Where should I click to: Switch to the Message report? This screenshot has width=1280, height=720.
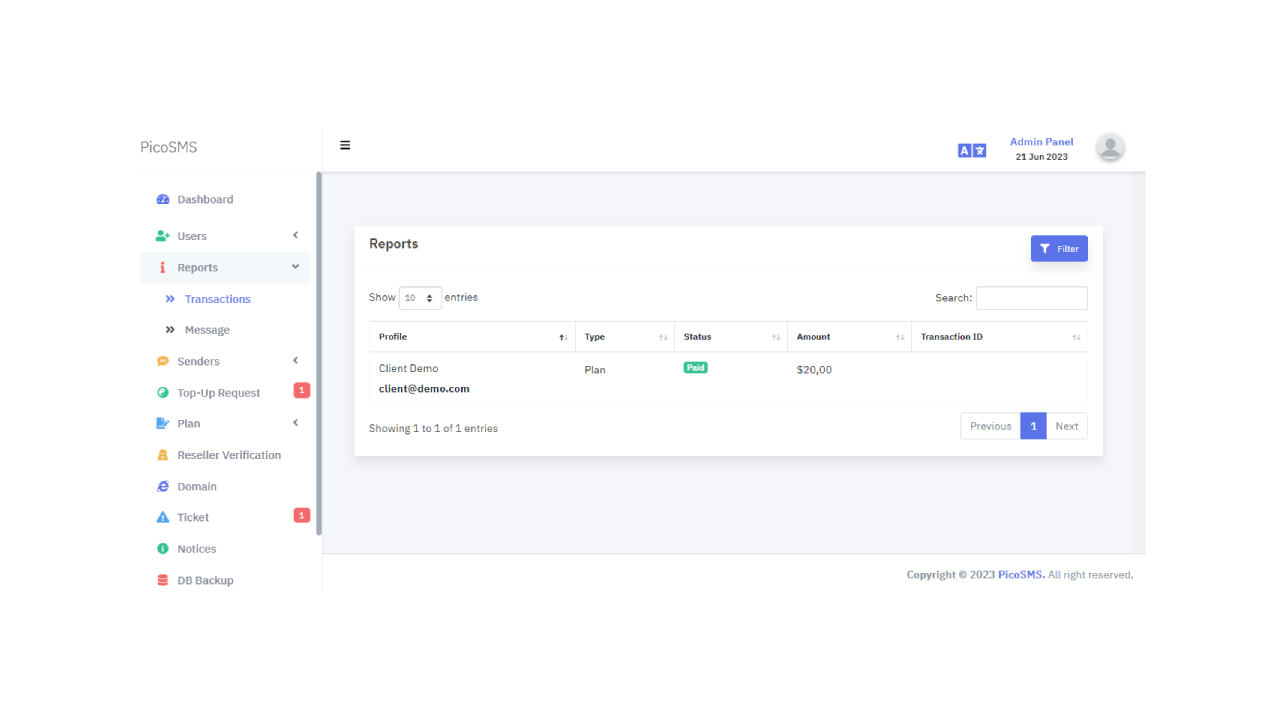(207, 330)
